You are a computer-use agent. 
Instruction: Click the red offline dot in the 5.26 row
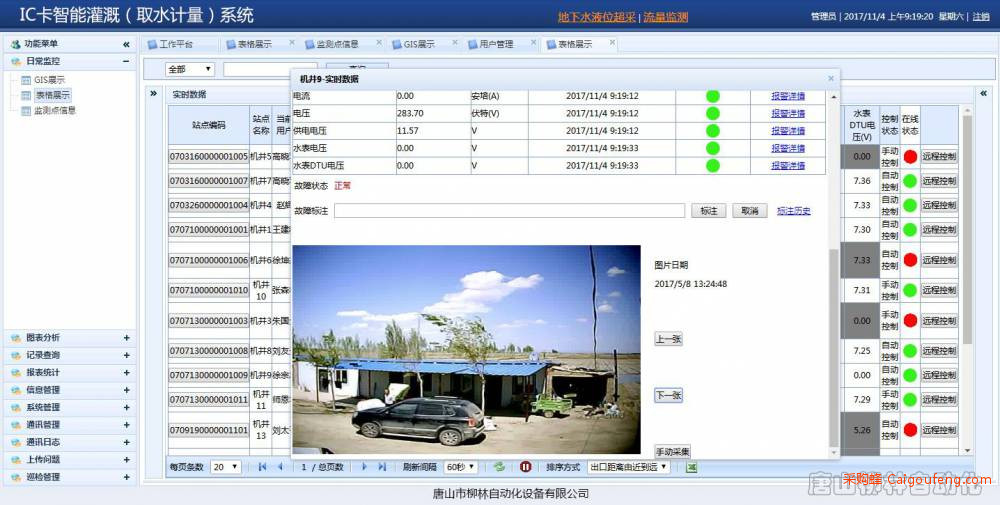tap(910, 430)
